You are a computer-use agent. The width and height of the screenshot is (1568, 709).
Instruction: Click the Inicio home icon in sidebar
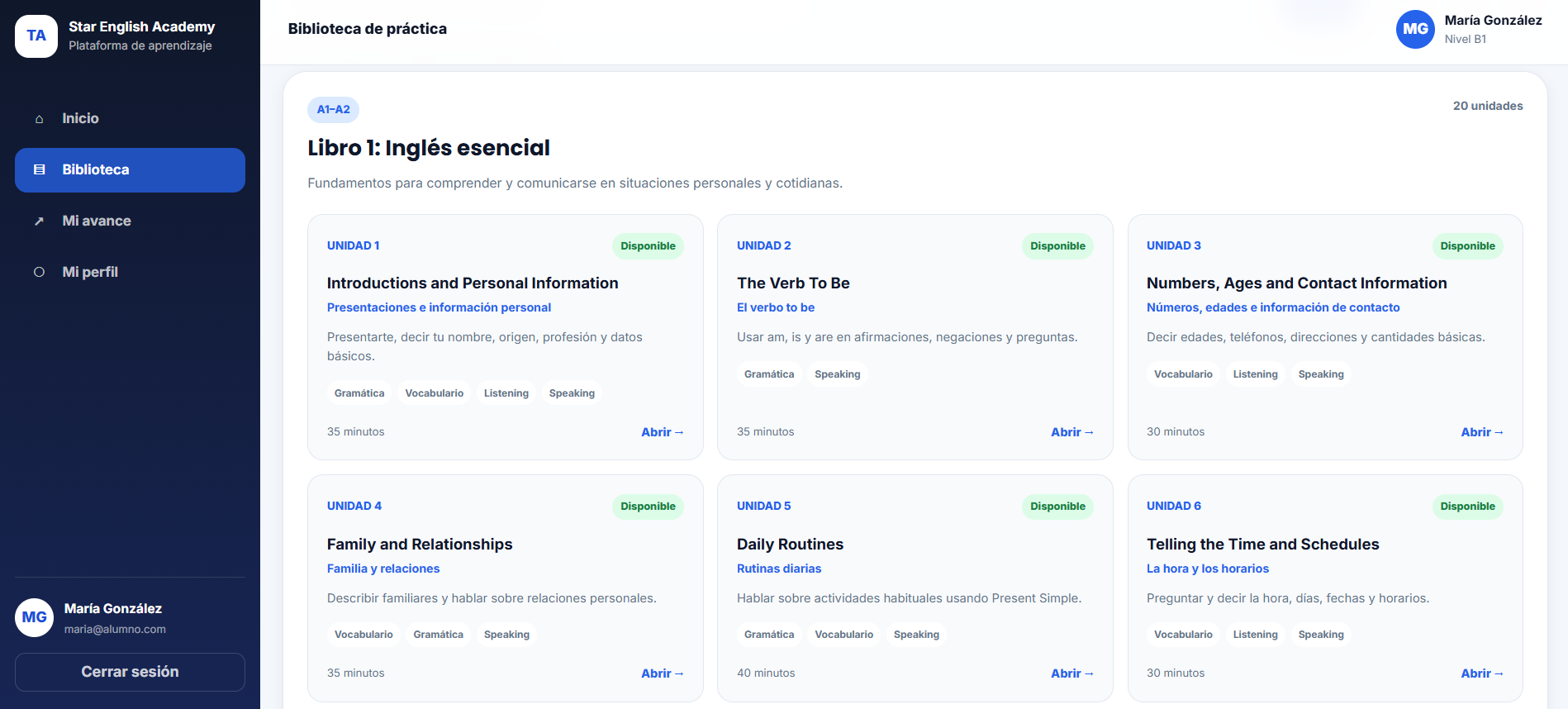click(x=39, y=119)
